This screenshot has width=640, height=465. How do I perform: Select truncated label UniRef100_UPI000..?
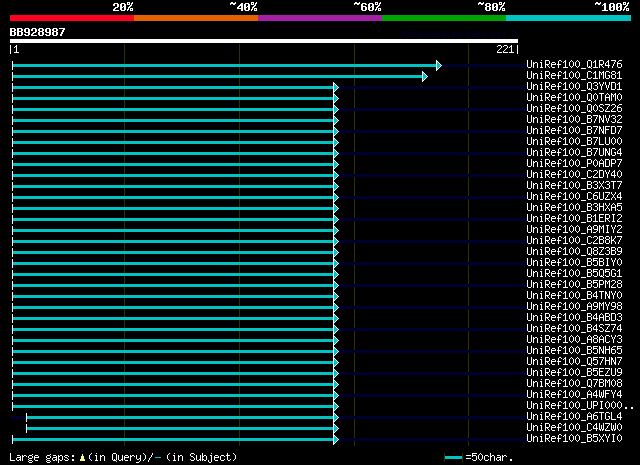(x=580, y=406)
